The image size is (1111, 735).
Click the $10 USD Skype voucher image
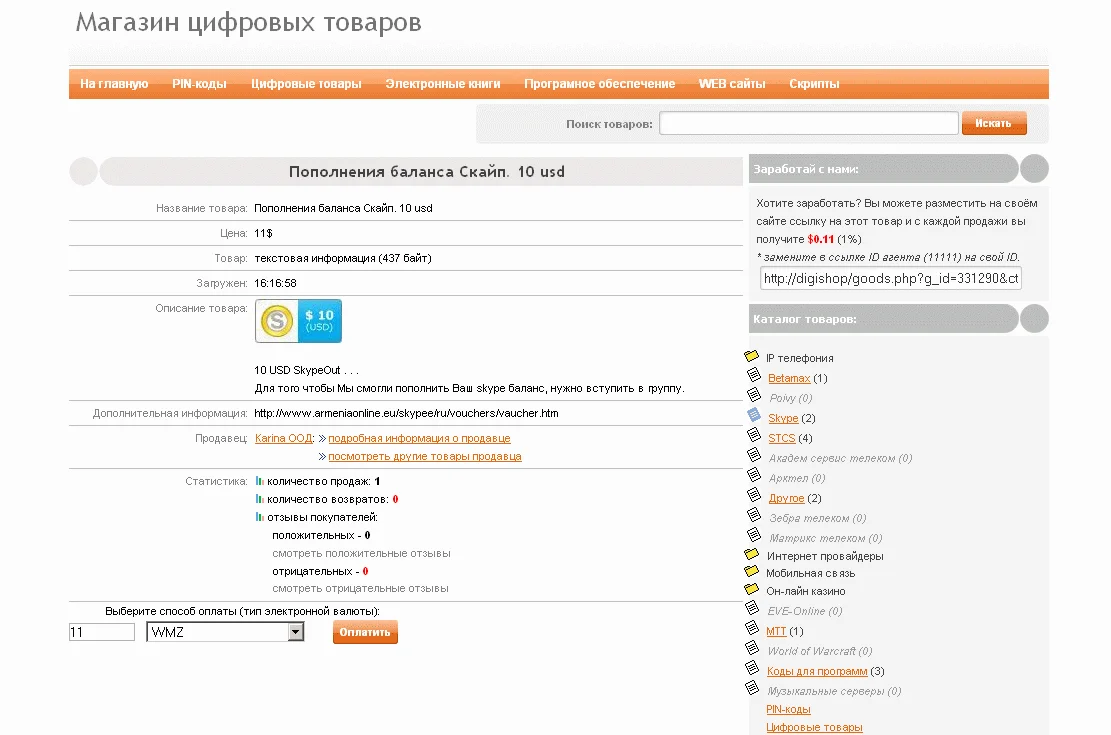298,321
